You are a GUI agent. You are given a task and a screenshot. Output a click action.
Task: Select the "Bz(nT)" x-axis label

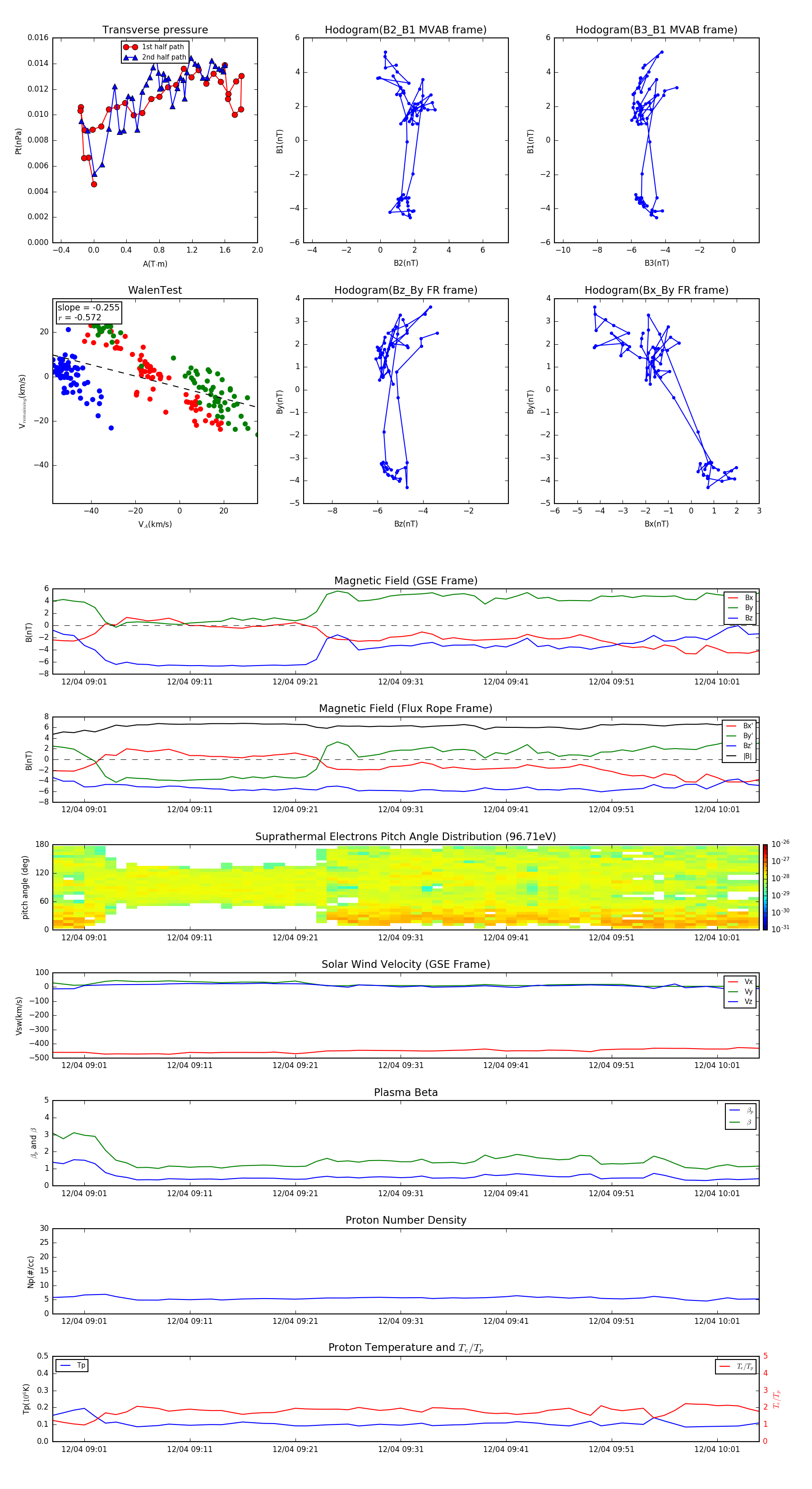406,524
